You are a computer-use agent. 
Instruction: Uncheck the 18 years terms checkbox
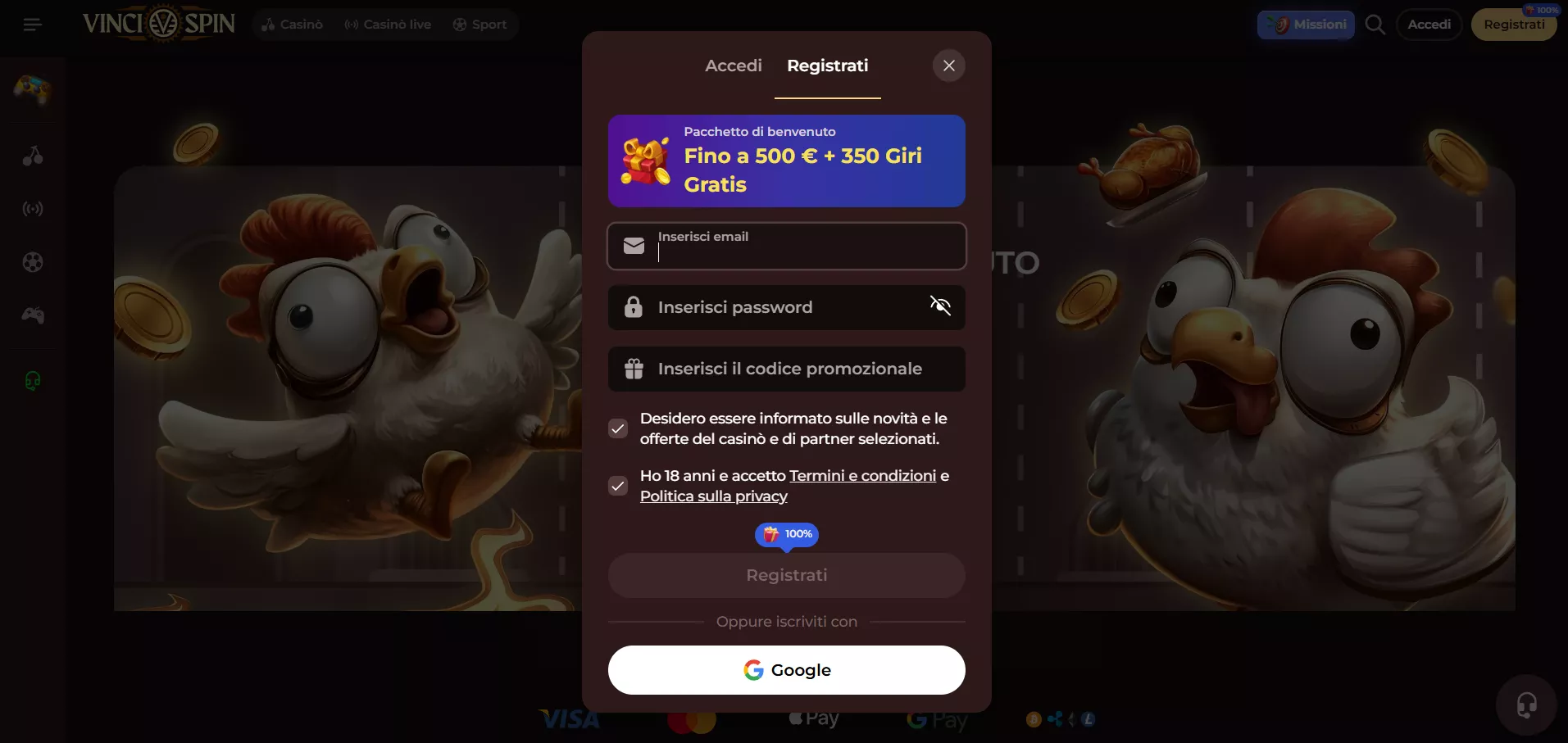tap(618, 486)
